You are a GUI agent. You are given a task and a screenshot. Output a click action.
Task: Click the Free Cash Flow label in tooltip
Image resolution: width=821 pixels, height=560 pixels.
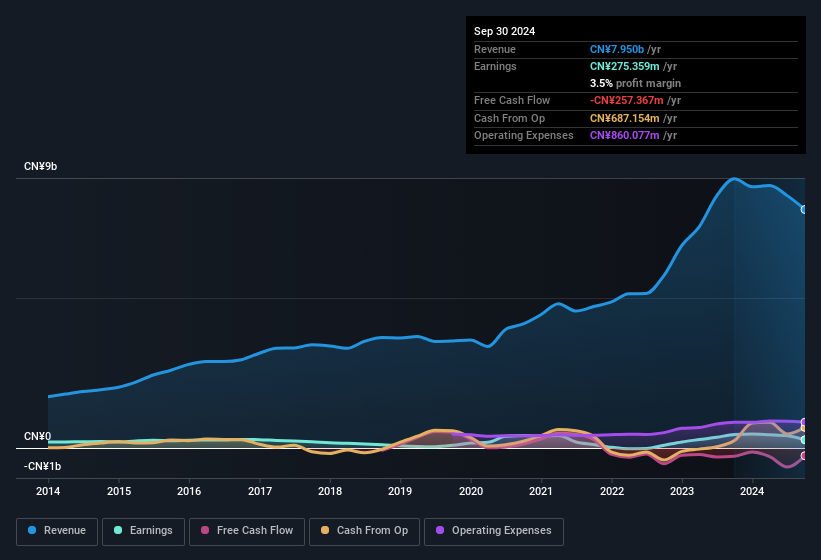click(x=512, y=100)
